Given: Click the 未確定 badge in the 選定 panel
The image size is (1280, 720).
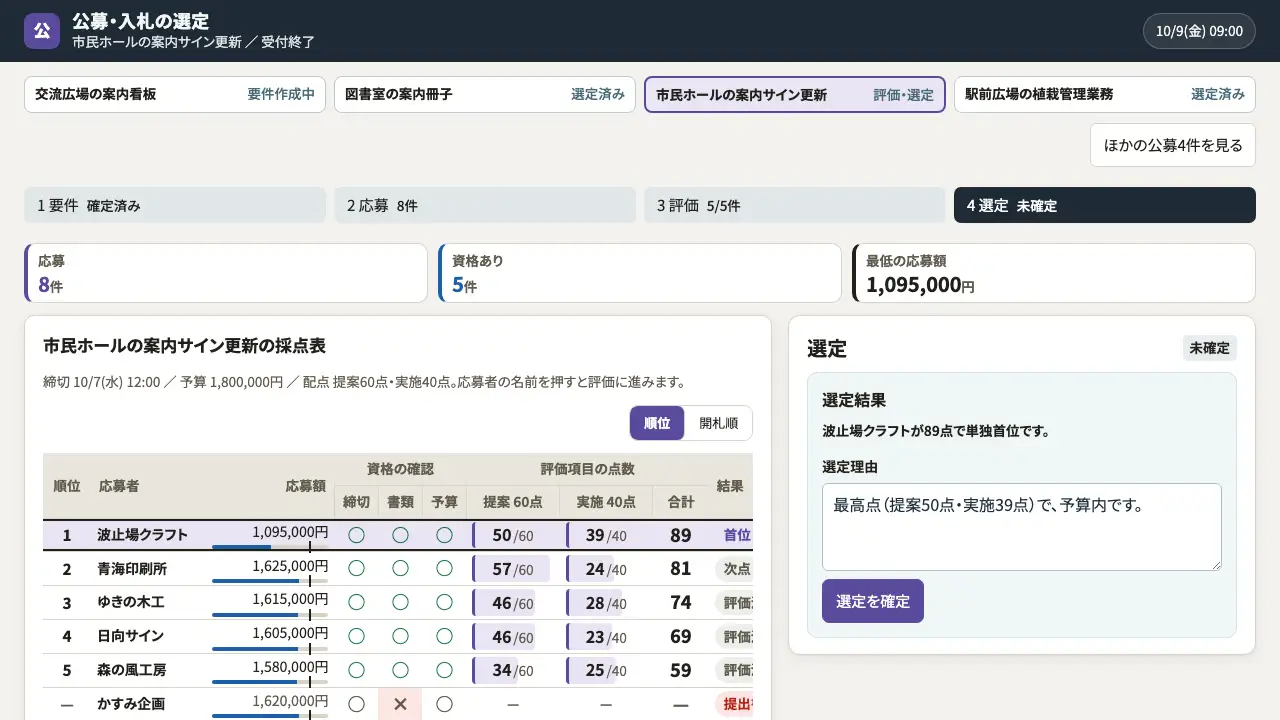Looking at the screenshot, I should pyautogui.click(x=1210, y=348).
